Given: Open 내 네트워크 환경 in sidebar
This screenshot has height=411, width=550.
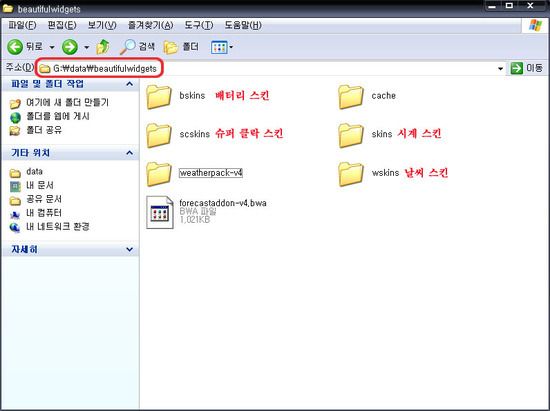Looking at the screenshot, I should (x=58, y=227).
